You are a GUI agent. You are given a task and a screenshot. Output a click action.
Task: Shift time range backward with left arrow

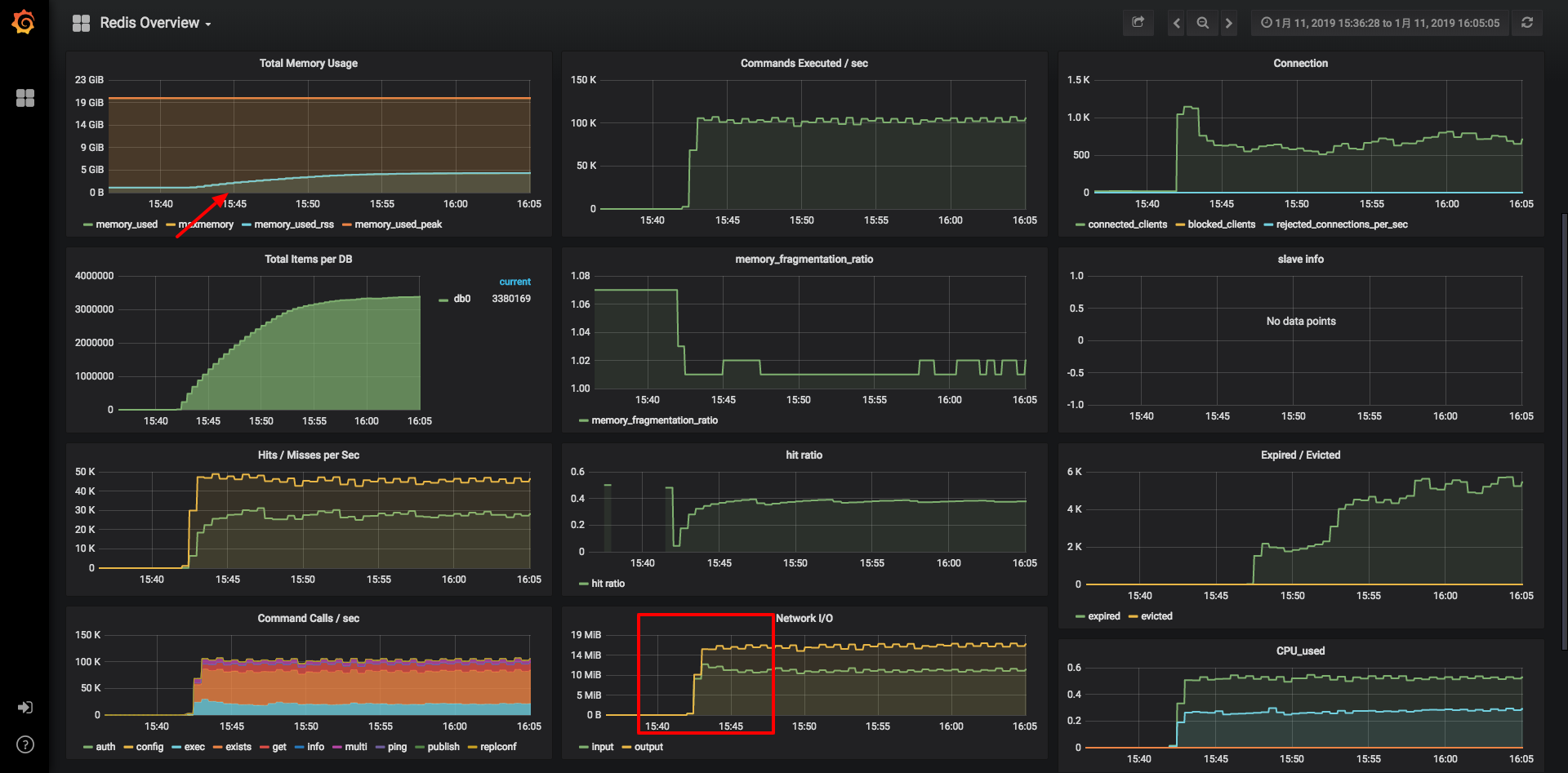[1176, 23]
